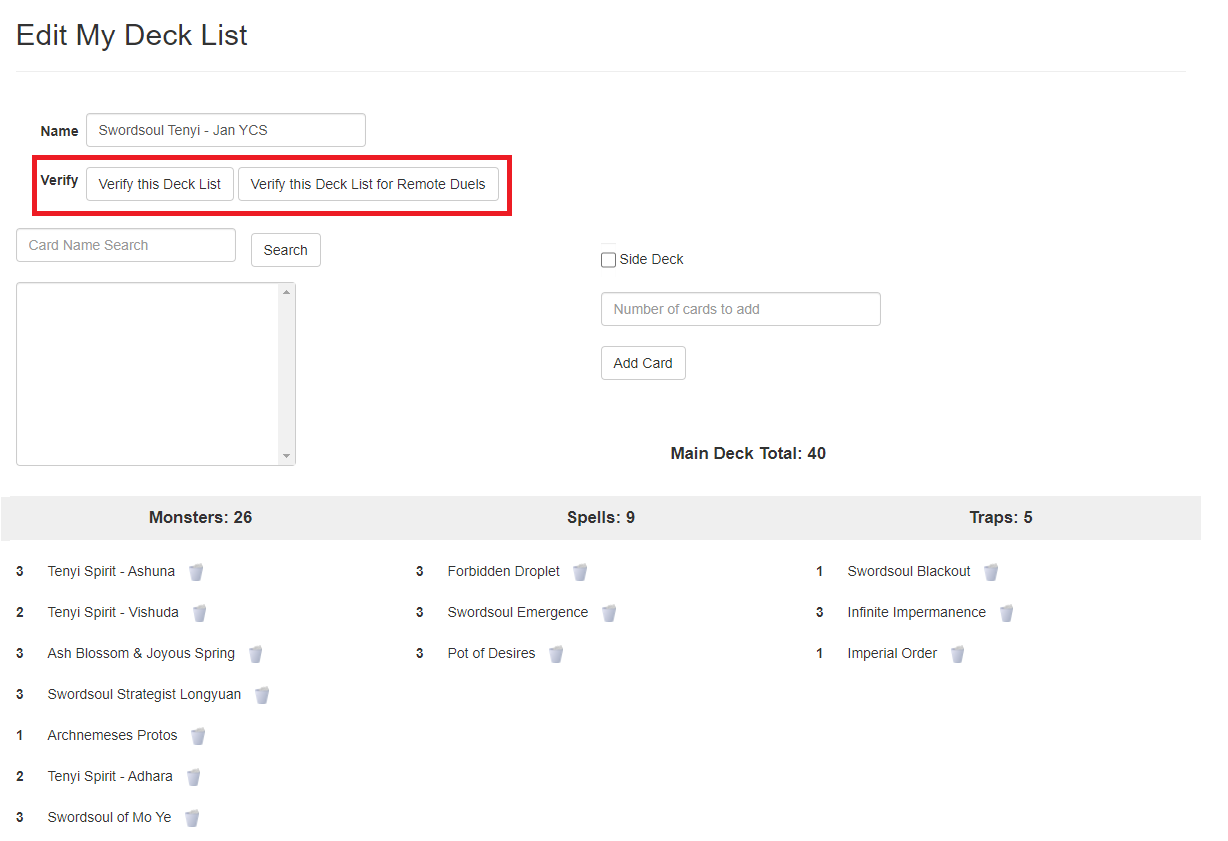Screen dimensions: 1228x841
Task: Delete Swordsoul of Mo Ye trash icon
Action: 192,818
